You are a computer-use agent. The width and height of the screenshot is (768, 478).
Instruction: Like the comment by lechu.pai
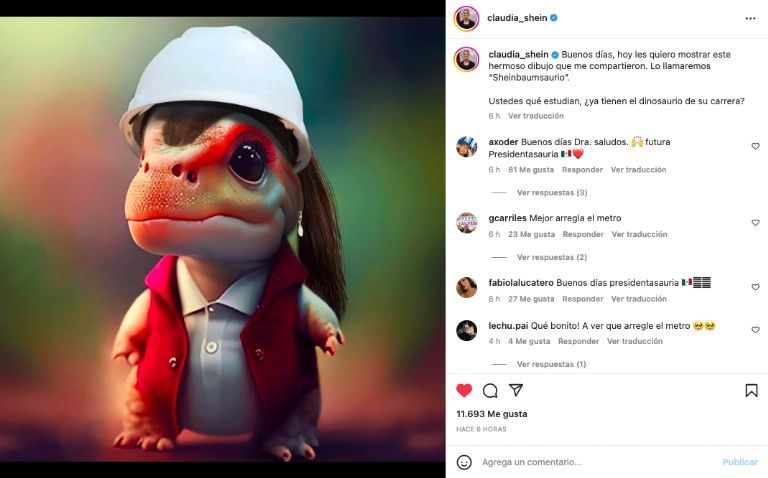(755, 330)
